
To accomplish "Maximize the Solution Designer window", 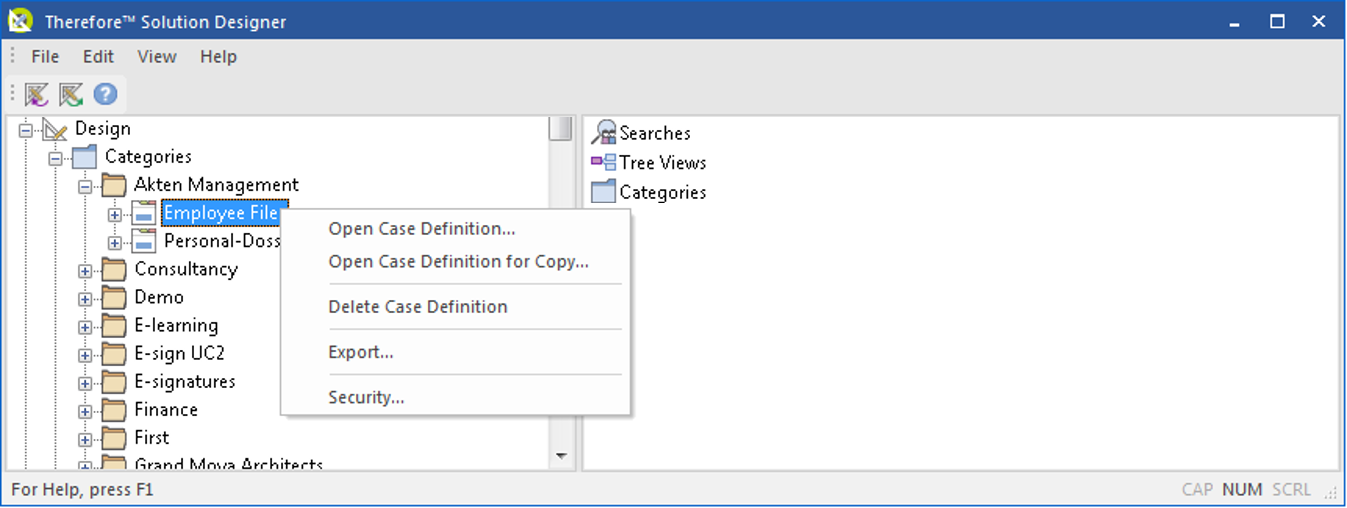I will (x=1277, y=21).
